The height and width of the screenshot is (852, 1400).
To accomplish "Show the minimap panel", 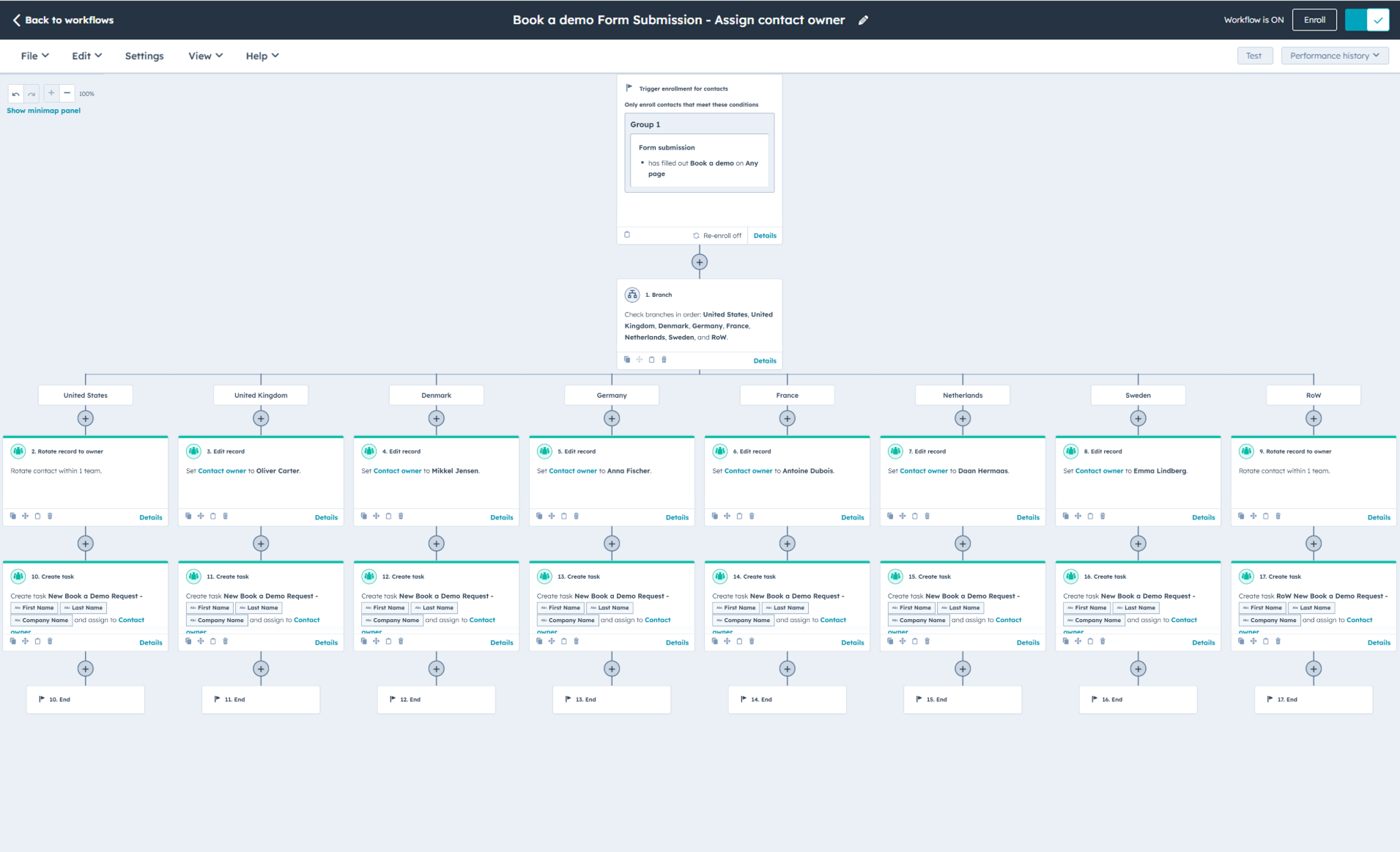I will coord(43,110).
